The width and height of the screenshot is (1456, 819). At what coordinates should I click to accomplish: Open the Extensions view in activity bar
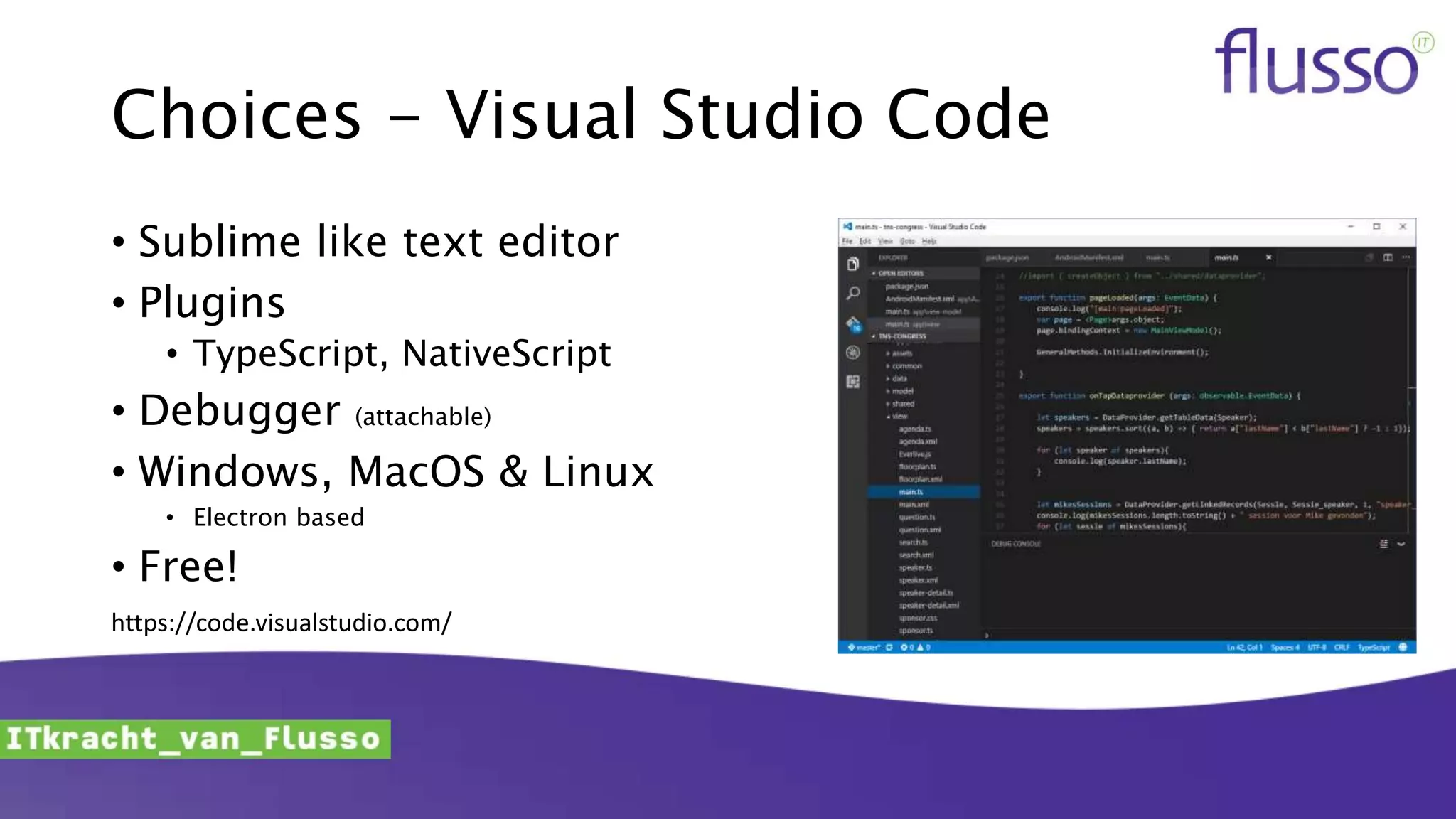(x=853, y=382)
